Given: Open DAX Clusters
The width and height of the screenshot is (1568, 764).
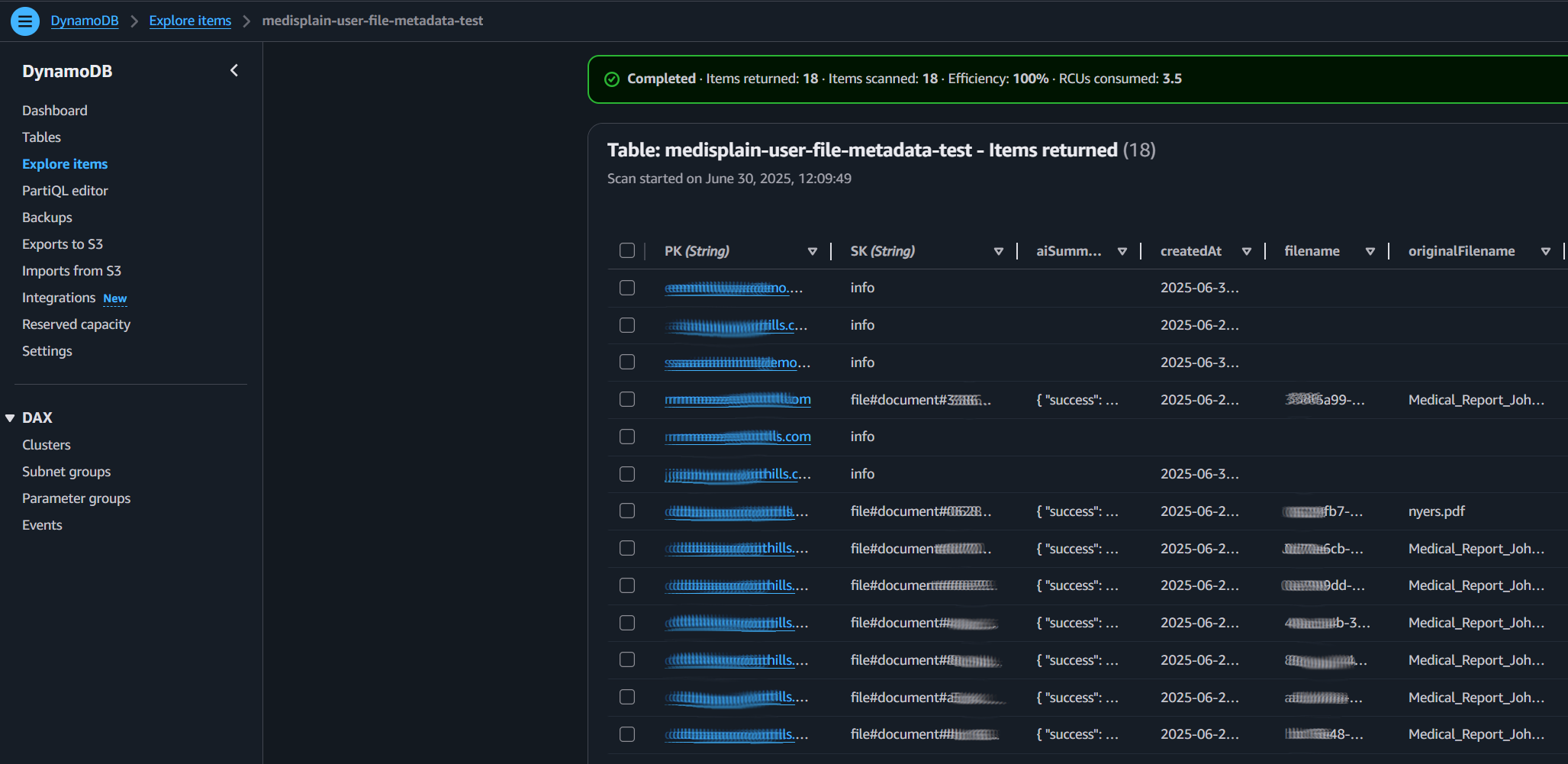Looking at the screenshot, I should (x=47, y=445).
